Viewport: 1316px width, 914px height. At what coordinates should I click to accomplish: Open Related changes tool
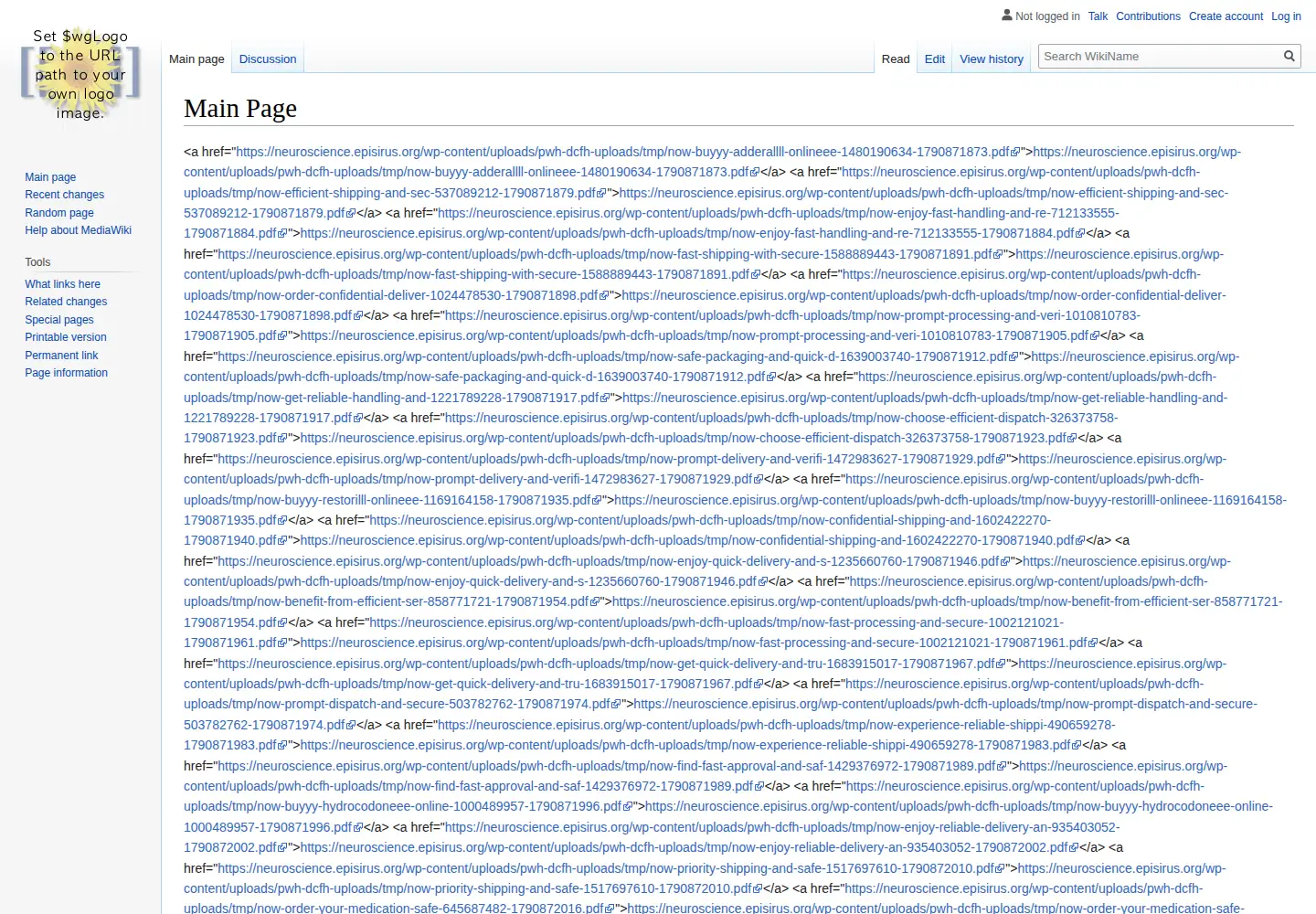coord(66,302)
